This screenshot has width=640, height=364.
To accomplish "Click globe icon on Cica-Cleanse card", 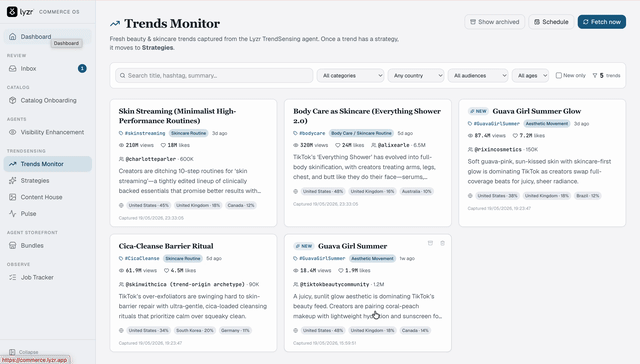I will click(x=121, y=331).
